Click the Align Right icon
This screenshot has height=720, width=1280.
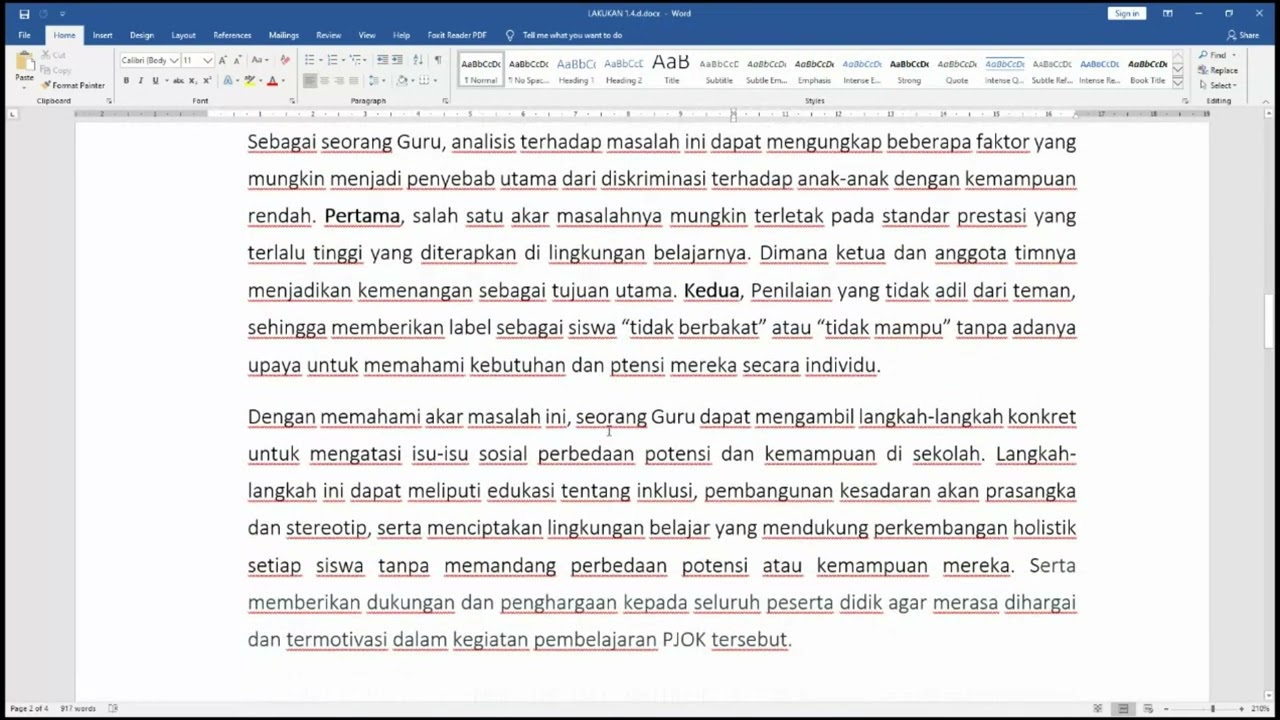coord(339,80)
